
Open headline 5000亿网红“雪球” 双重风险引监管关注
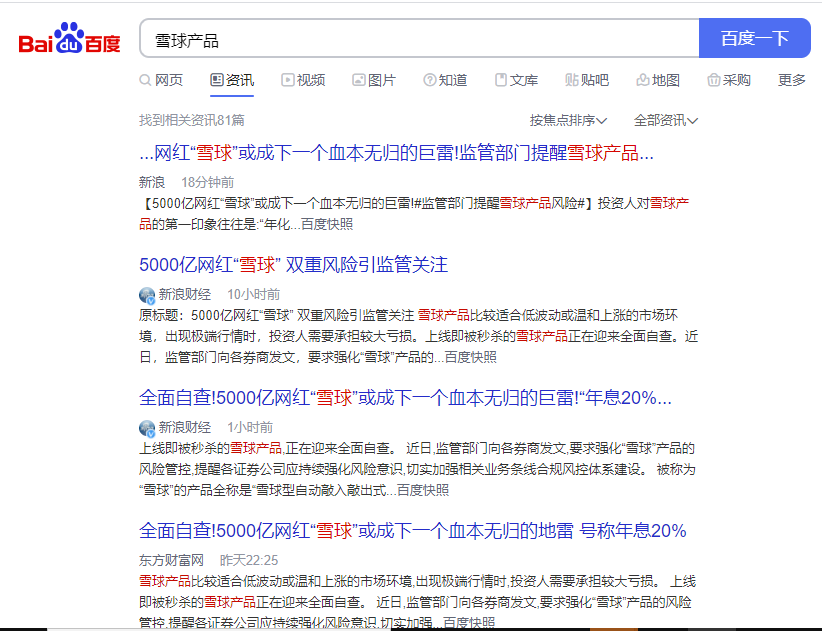click(294, 265)
